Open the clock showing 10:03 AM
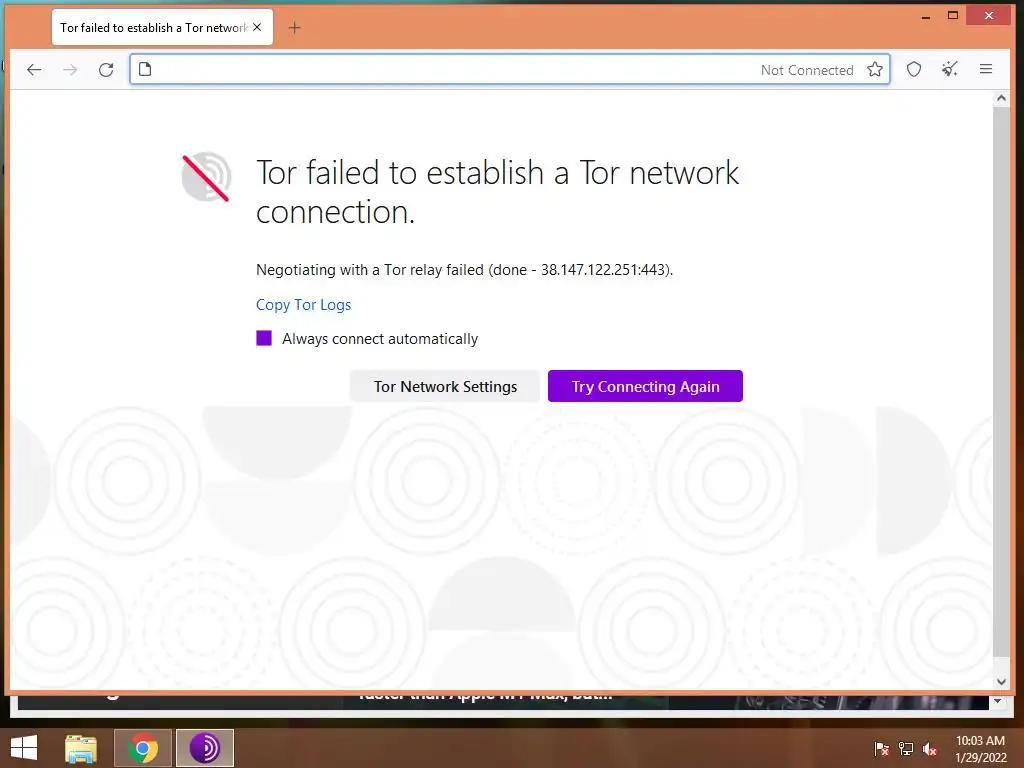The image size is (1024, 768). click(x=980, y=749)
